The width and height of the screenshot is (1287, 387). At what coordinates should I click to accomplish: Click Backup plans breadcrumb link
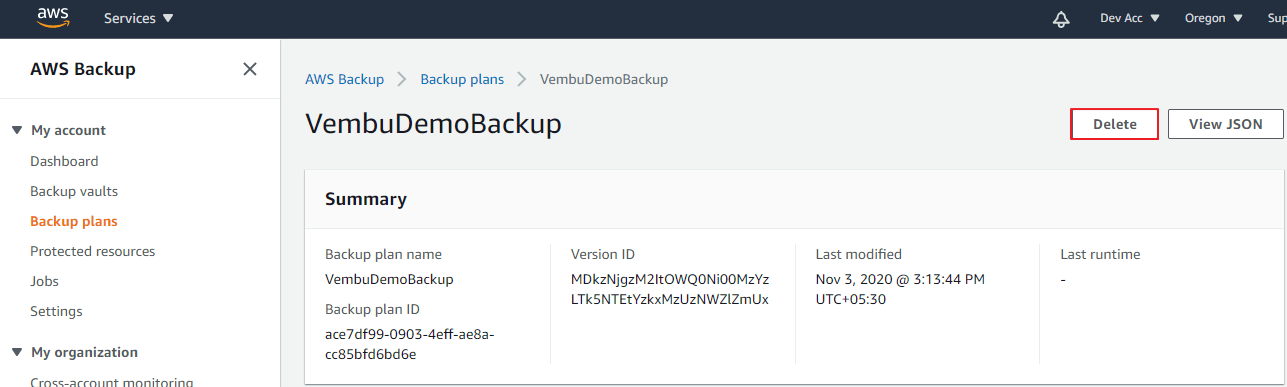pos(462,78)
